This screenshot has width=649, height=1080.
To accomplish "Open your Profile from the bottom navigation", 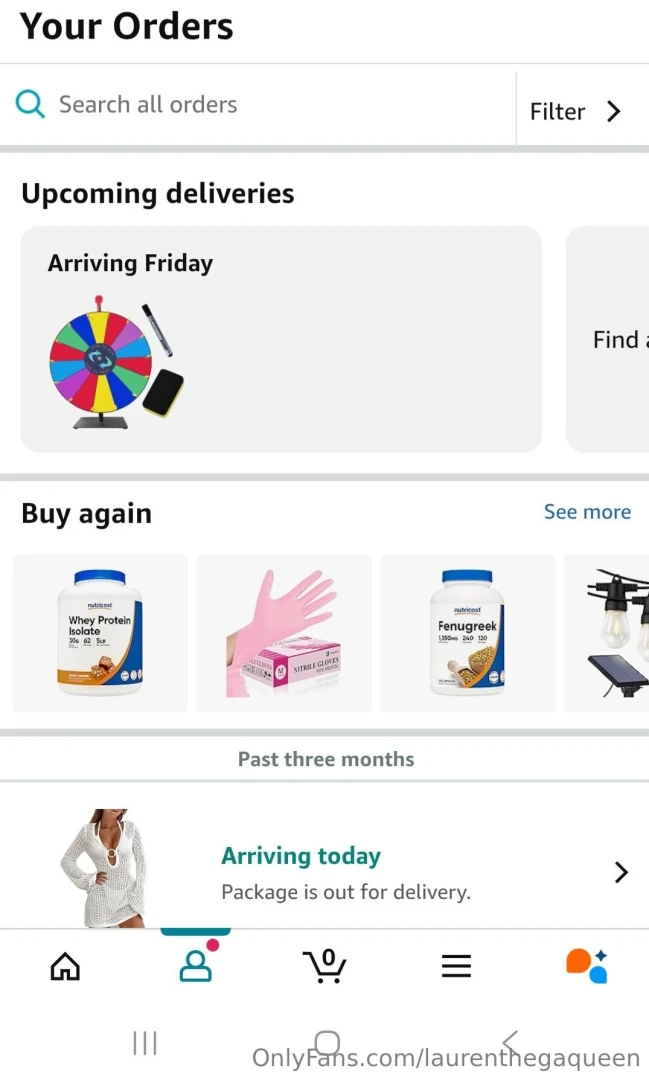I will pos(196,968).
